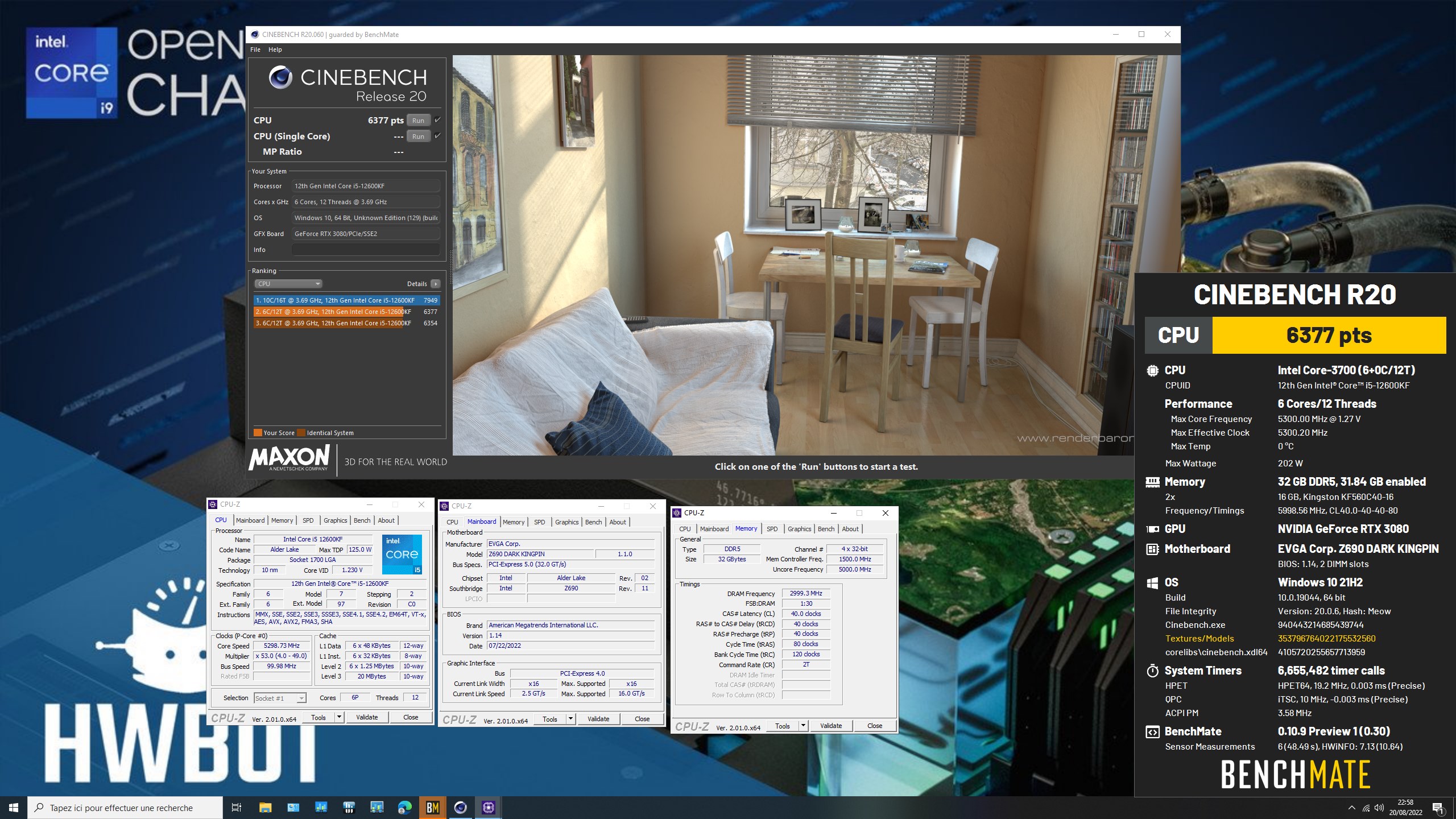Switch to CPU-Z via its purple taskbar icon
This screenshot has height=819, width=1456.
point(488,808)
